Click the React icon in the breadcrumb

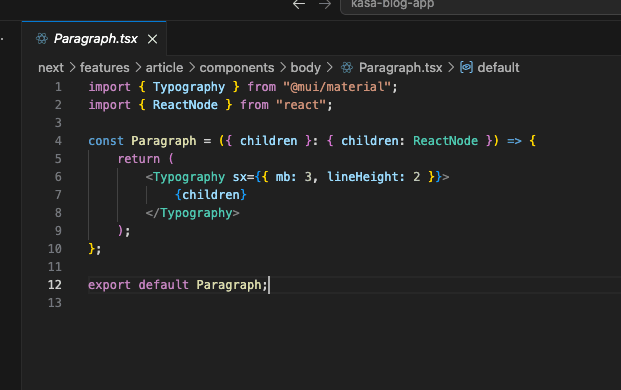tap(347, 68)
